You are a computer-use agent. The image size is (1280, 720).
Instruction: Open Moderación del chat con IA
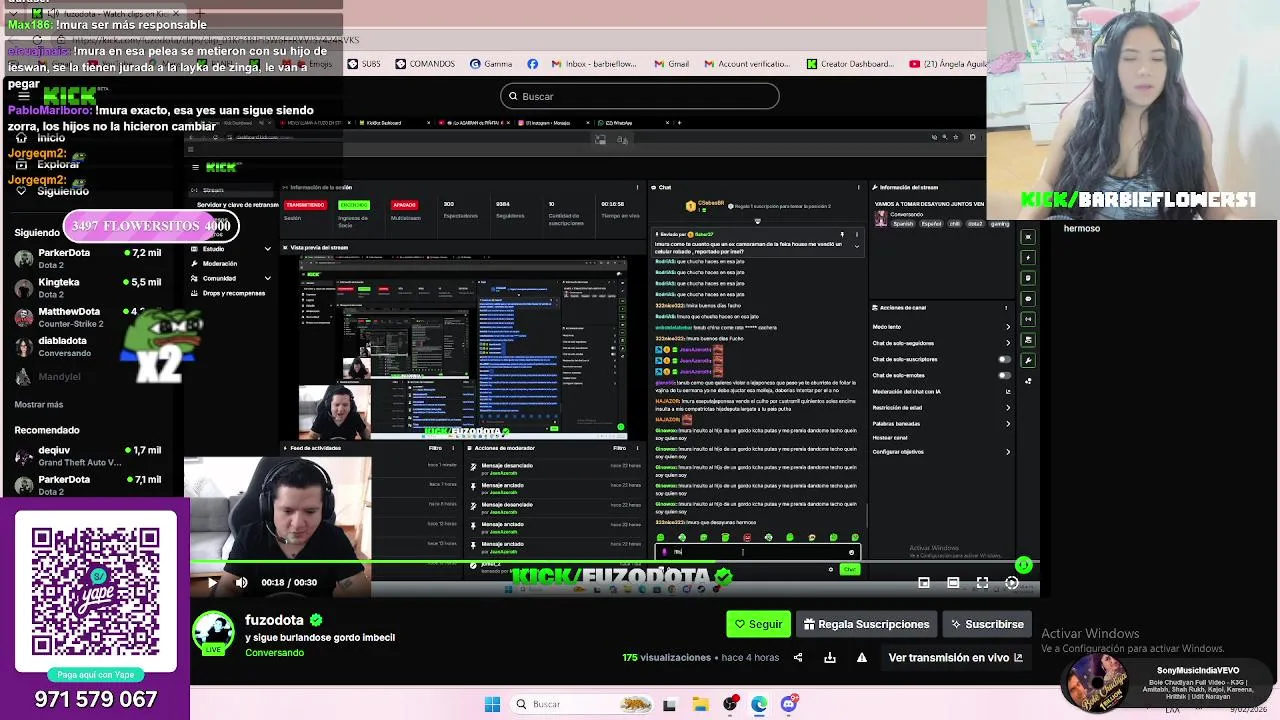(941, 392)
